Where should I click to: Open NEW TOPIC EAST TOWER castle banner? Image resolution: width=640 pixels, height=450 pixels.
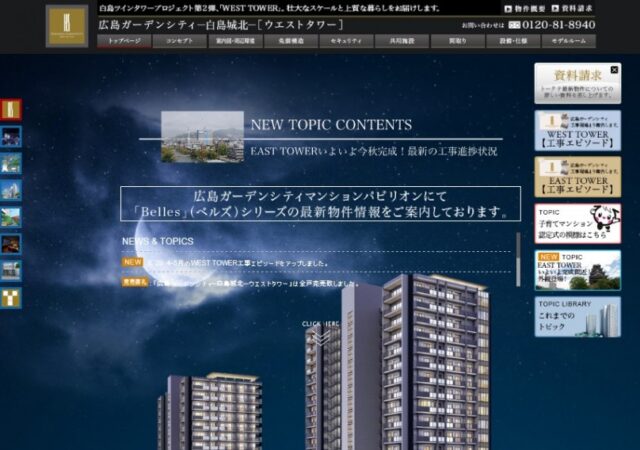click(578, 270)
